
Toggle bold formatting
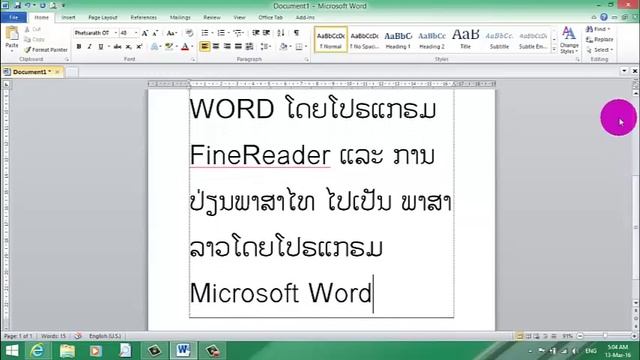point(79,47)
